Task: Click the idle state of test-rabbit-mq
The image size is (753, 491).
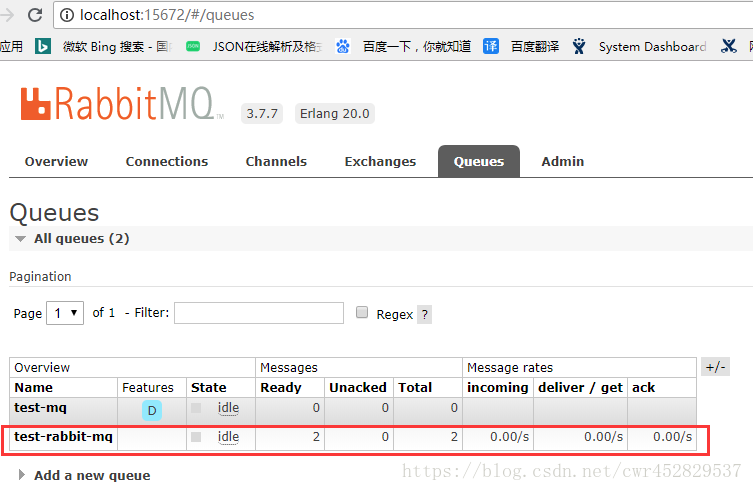Action: [228, 437]
